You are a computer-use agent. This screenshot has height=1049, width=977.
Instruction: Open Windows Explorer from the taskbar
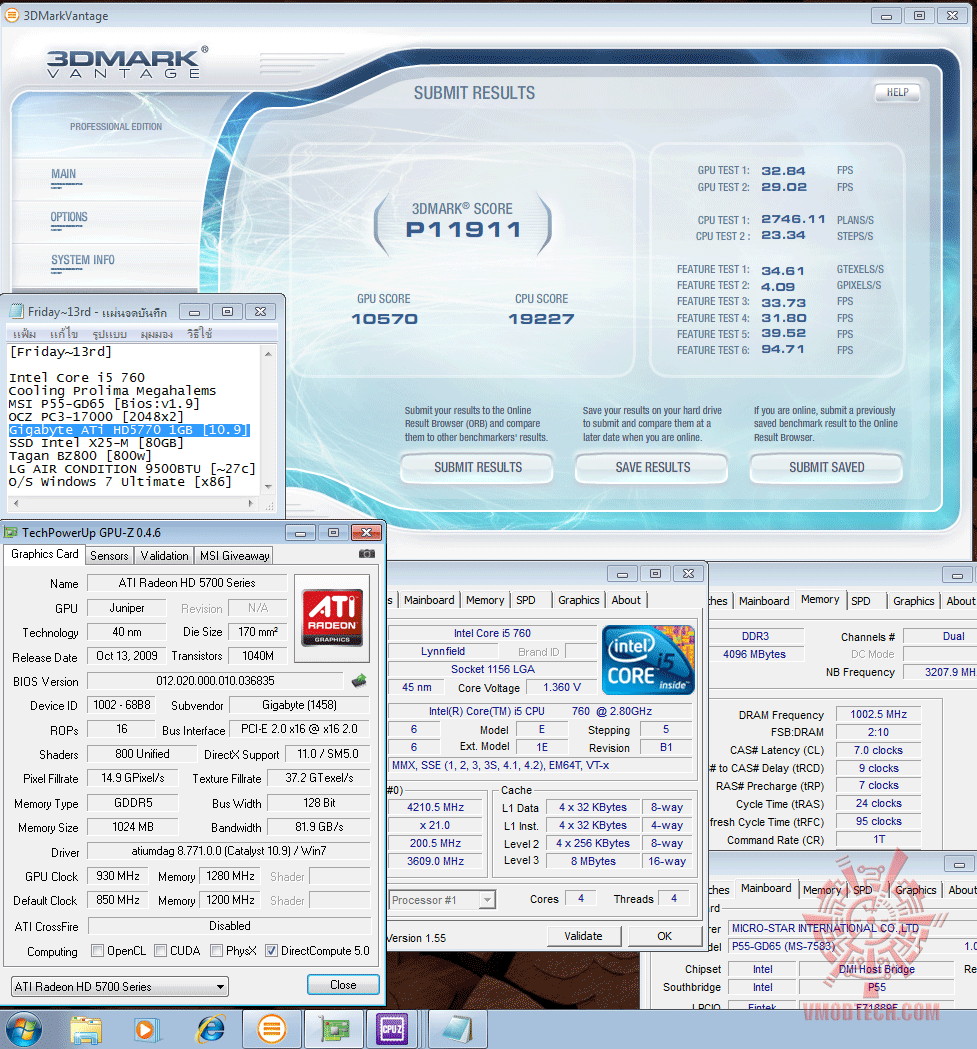point(86,1030)
